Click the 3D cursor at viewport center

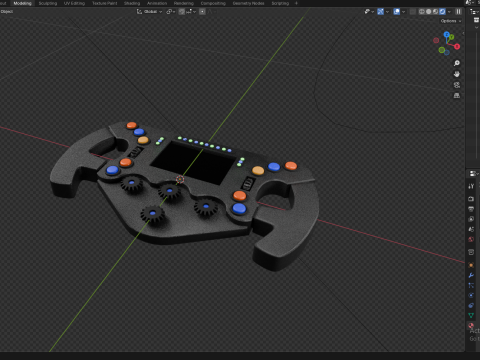pyautogui.click(x=180, y=179)
